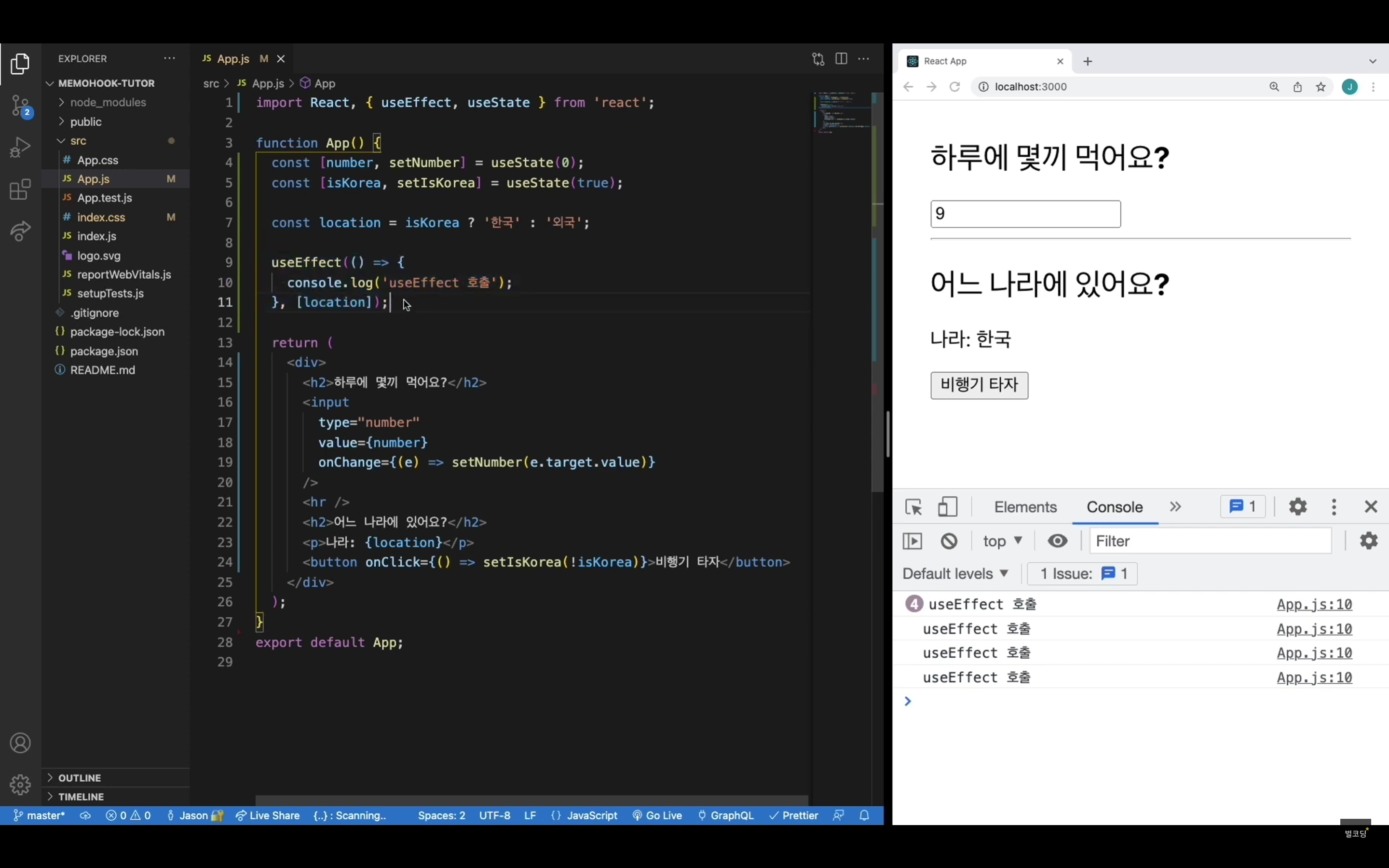Expand the OUTLINE section

(80, 778)
